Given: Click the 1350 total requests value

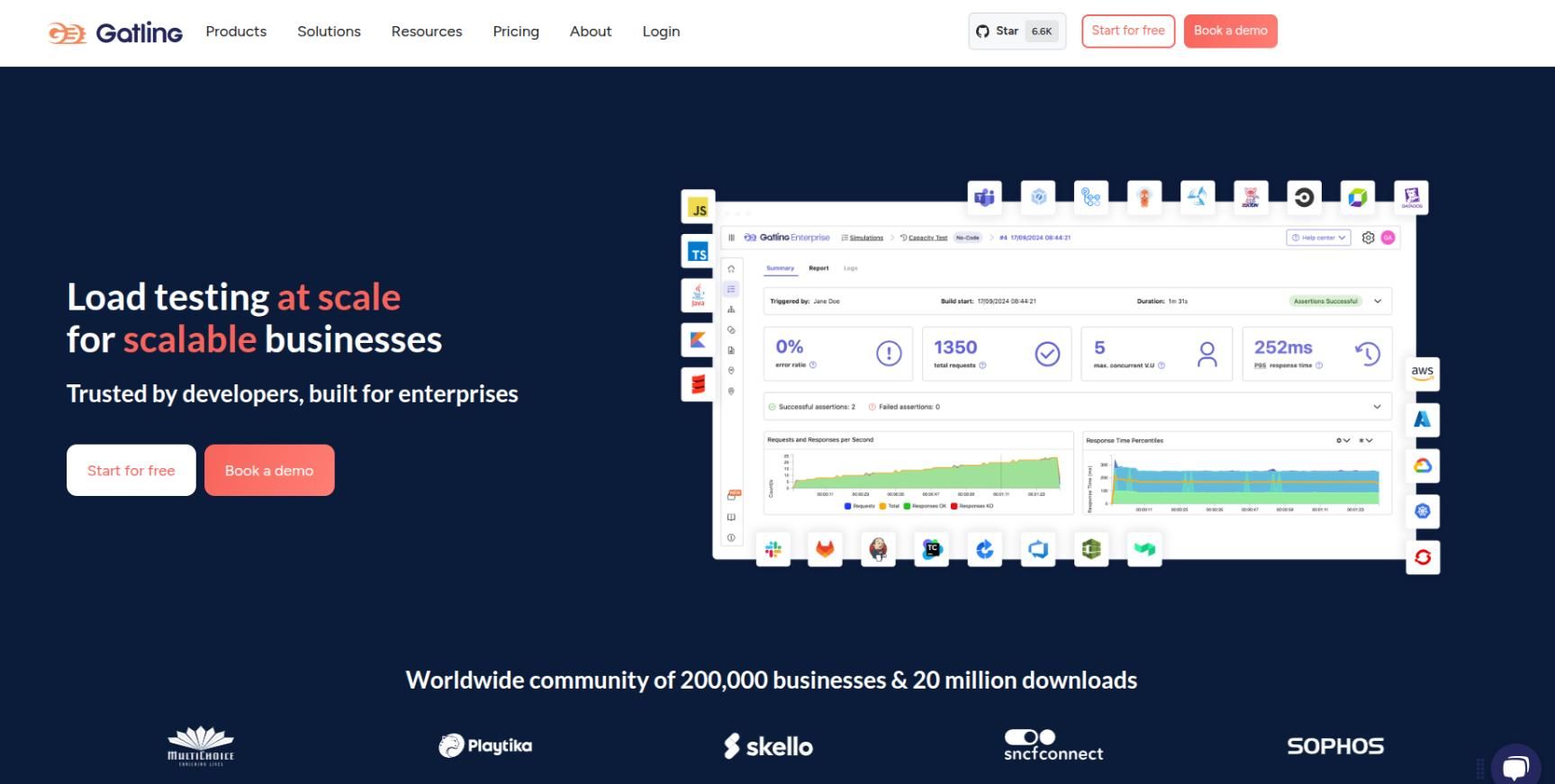Looking at the screenshot, I should (x=955, y=347).
